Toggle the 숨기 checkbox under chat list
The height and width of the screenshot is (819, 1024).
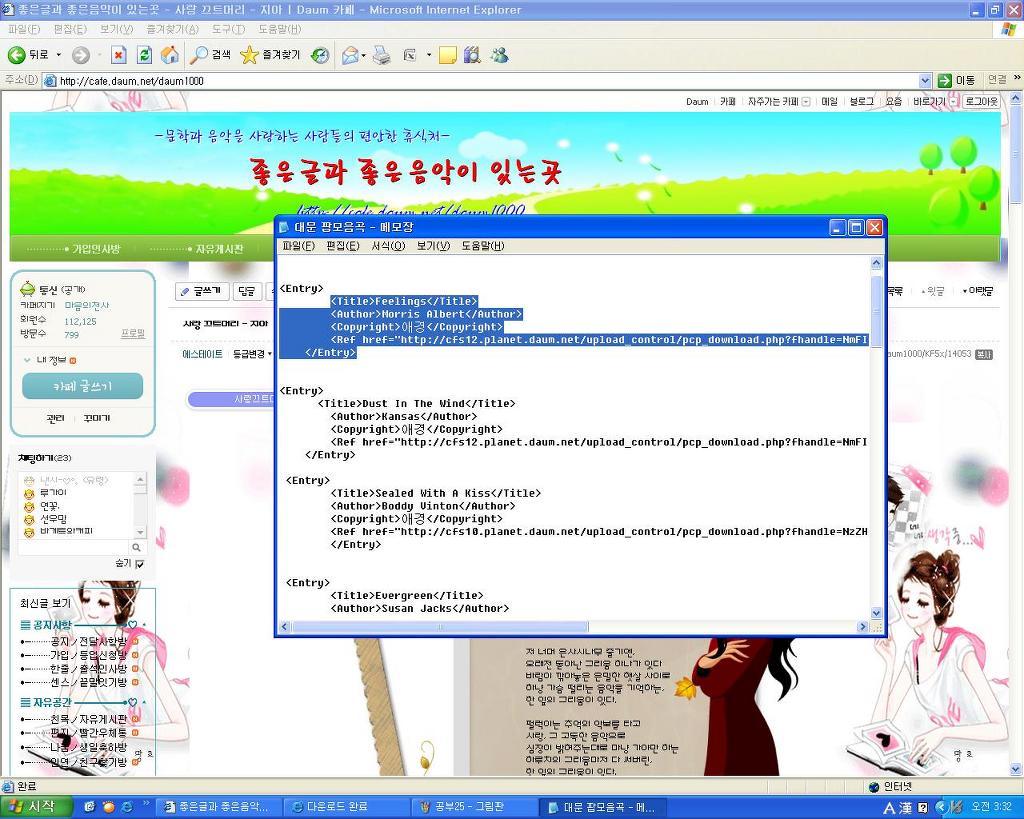[x=139, y=564]
